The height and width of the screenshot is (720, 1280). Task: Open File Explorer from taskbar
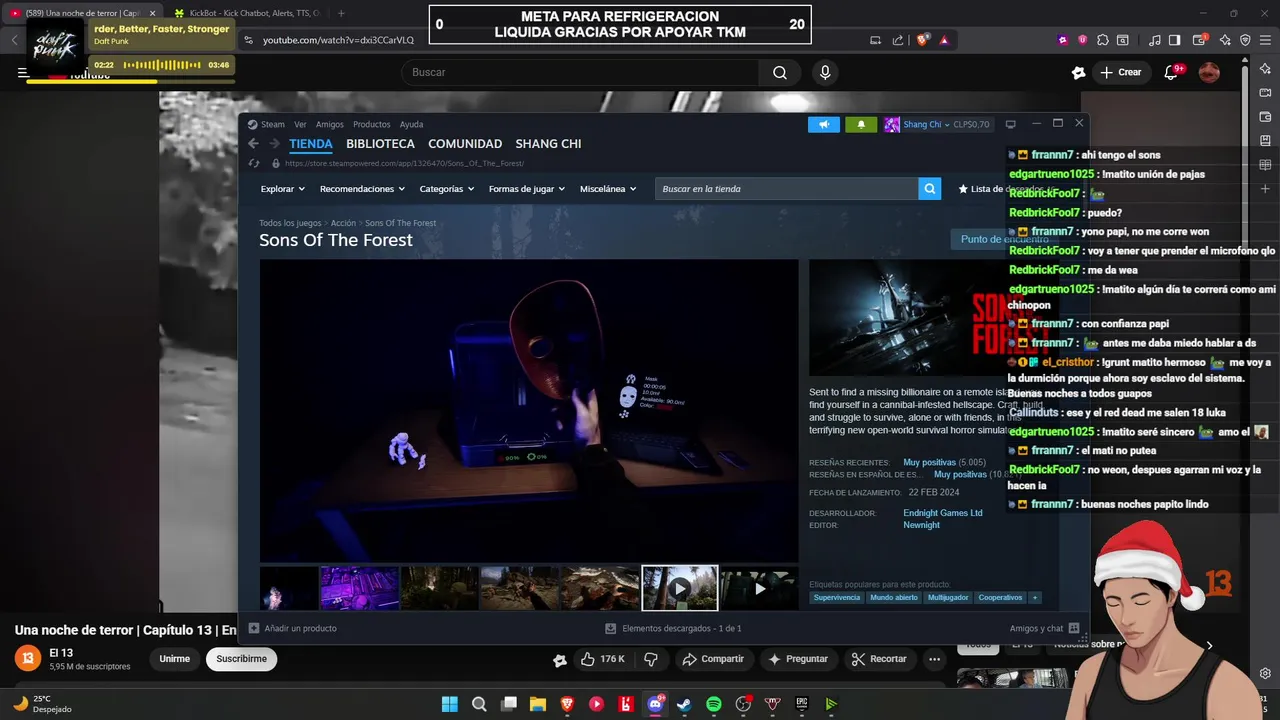538,704
